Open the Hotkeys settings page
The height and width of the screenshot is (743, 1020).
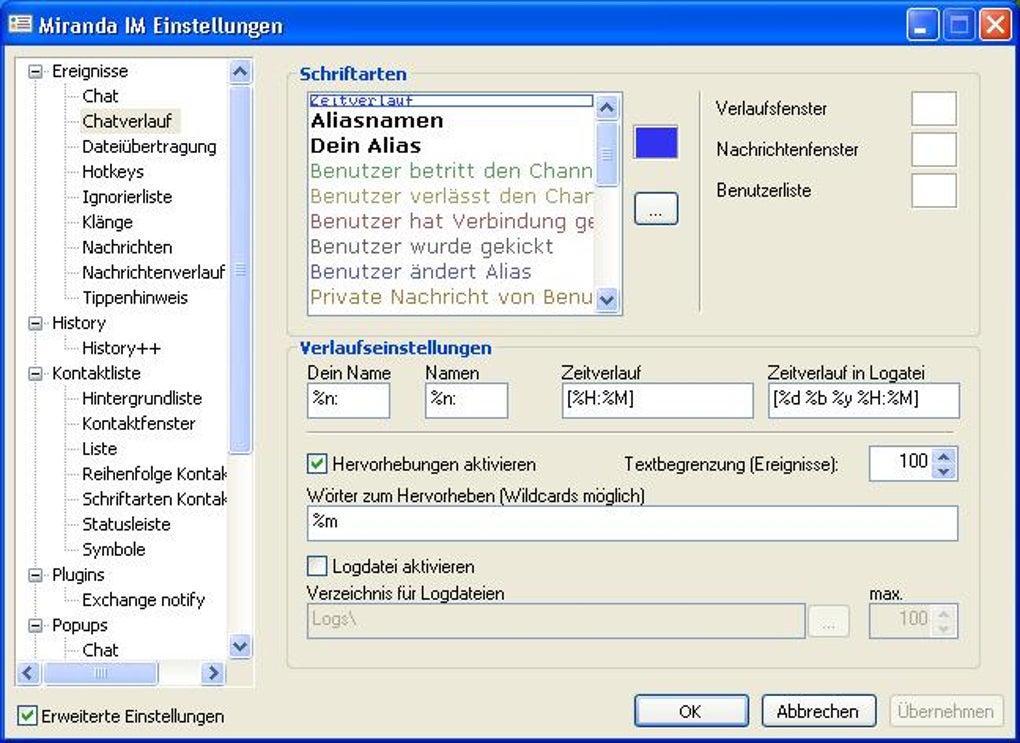pos(113,172)
